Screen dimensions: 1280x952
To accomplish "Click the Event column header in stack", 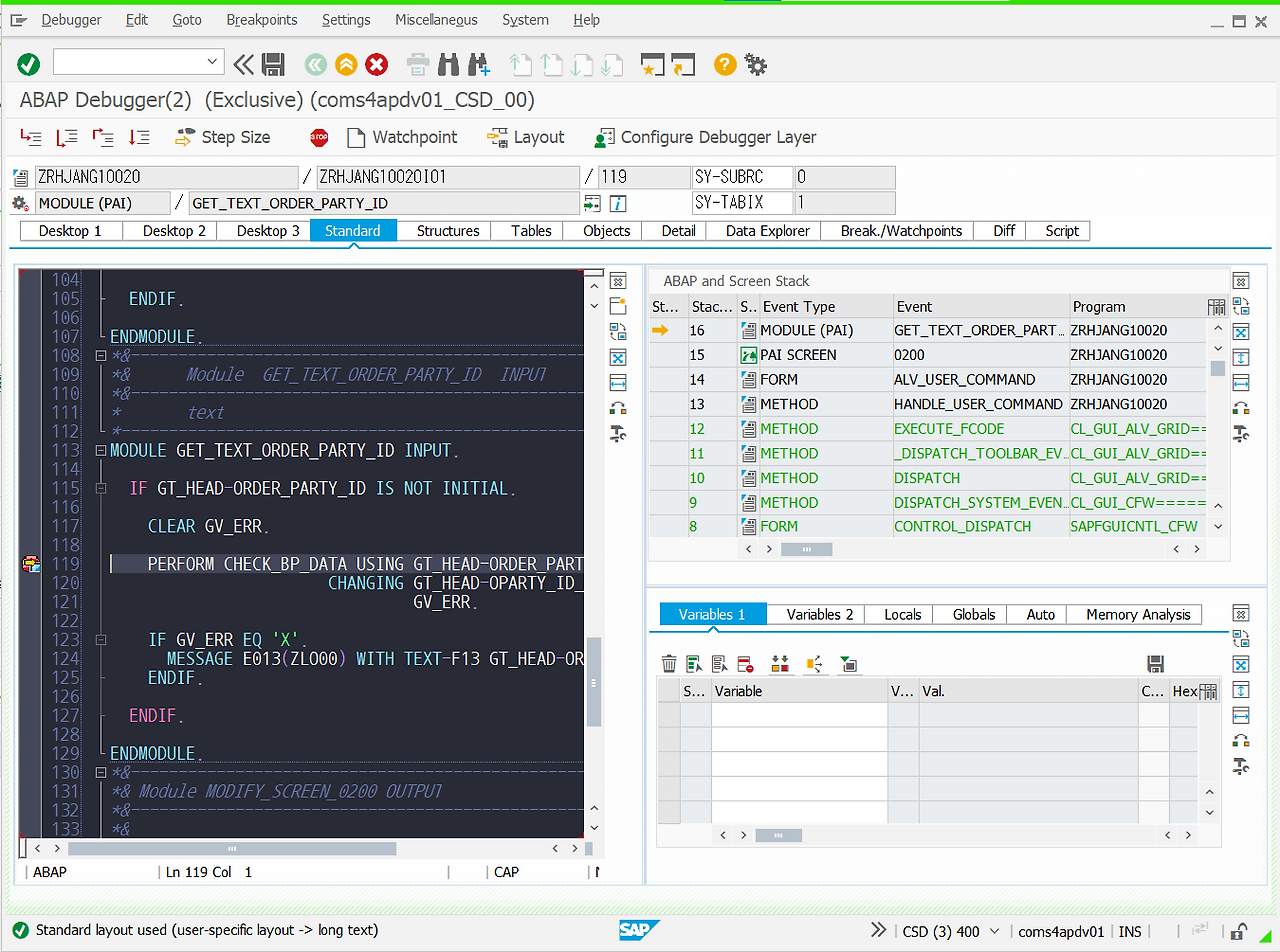I will (x=980, y=306).
